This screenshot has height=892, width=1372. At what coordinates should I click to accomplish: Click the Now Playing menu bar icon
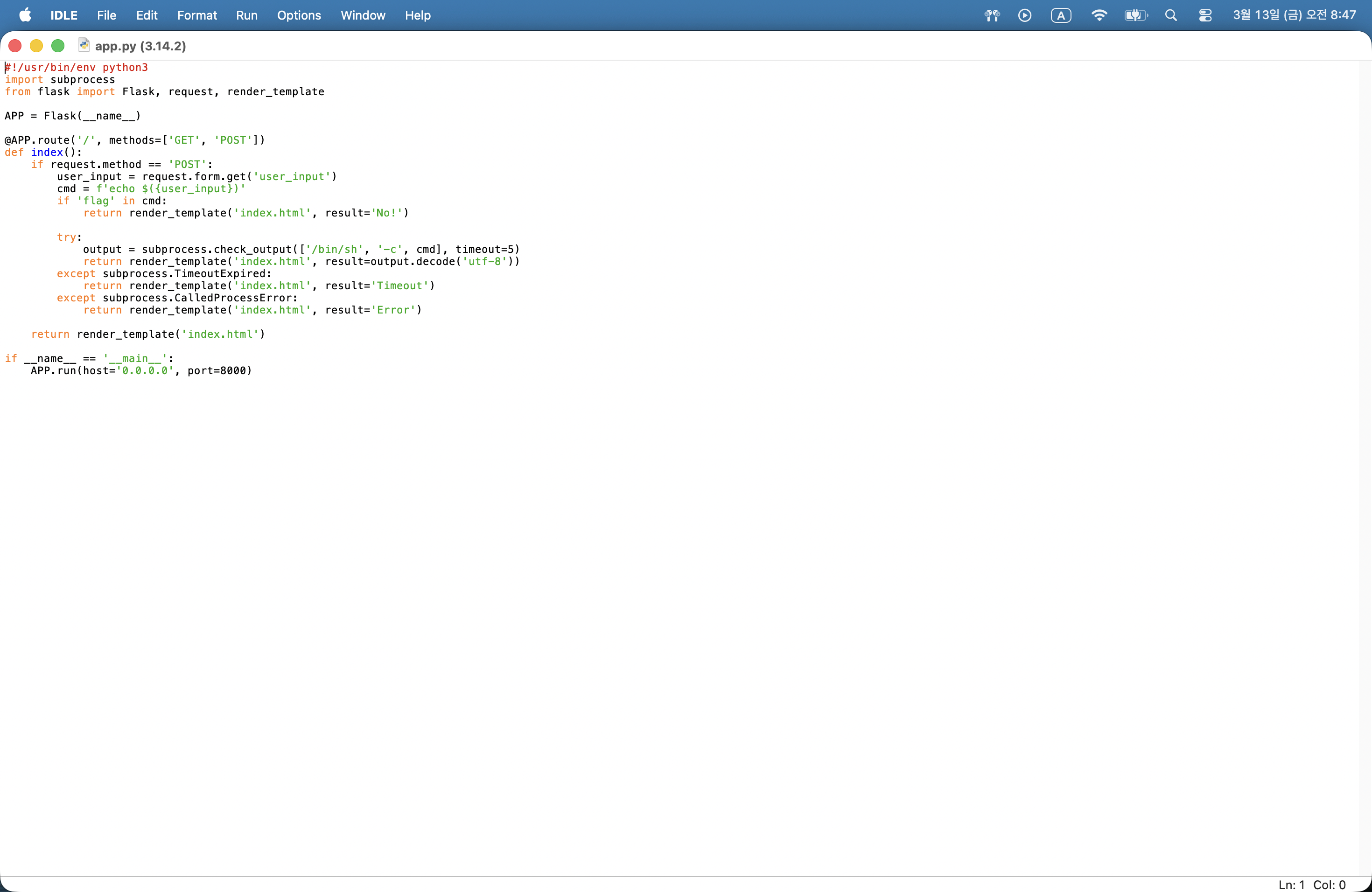(x=1024, y=15)
